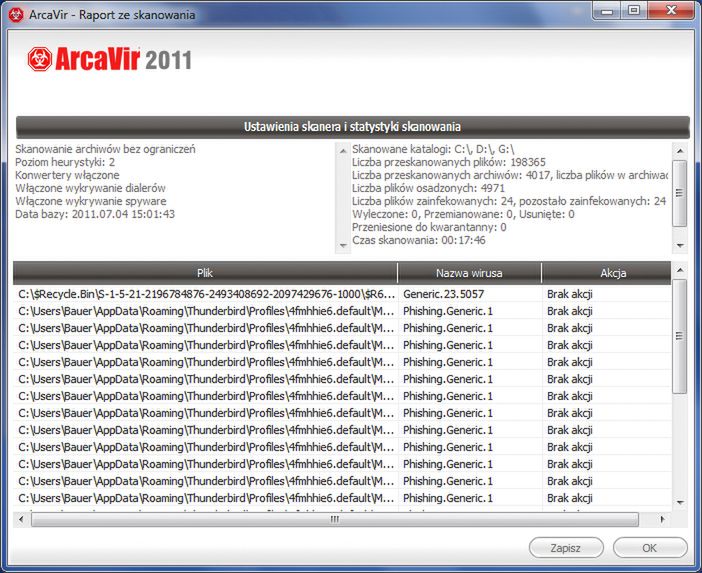
Task: Click 'Wyleczone: 0, Przemianowane: 0' line
Action: coord(463,214)
